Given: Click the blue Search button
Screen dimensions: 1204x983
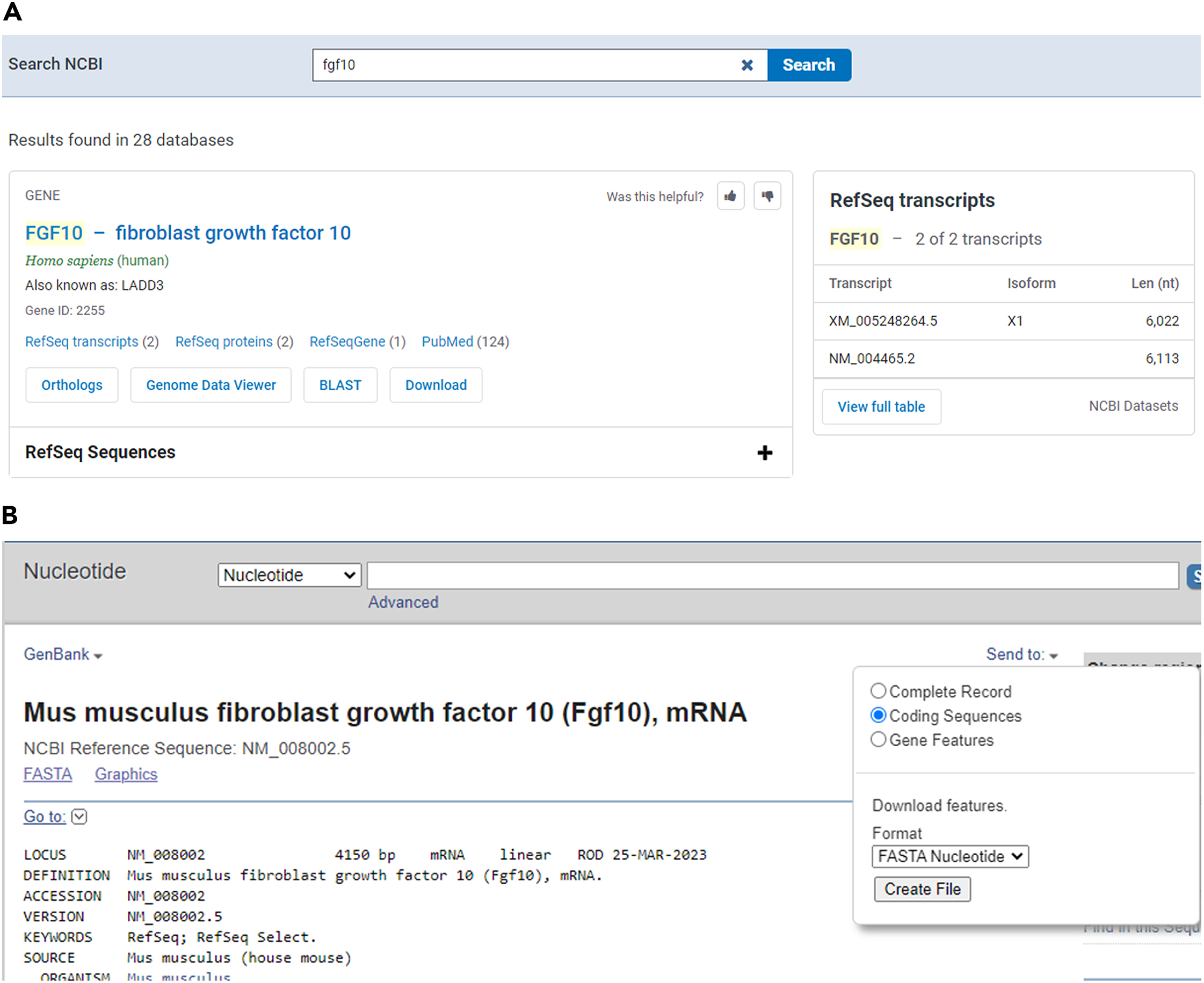Looking at the screenshot, I should pyautogui.click(x=809, y=65).
